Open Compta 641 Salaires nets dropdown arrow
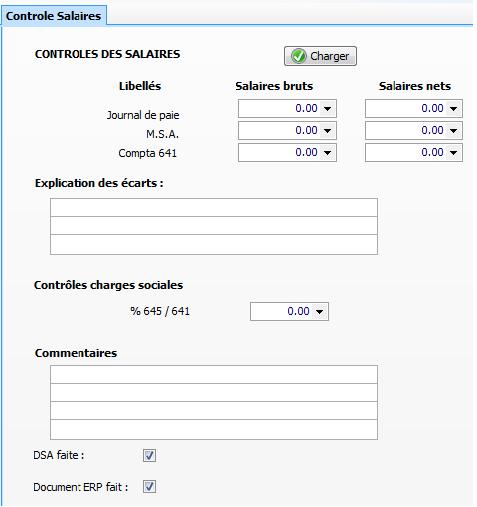 point(453,152)
